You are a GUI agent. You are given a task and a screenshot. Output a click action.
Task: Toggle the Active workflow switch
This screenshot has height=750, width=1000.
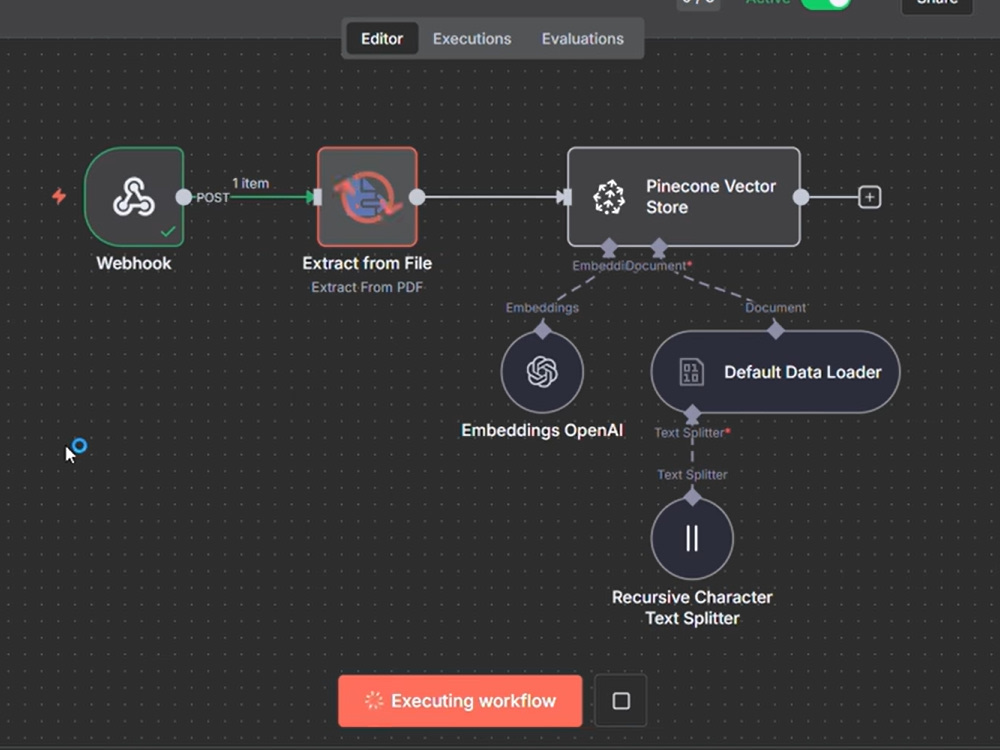click(826, 3)
